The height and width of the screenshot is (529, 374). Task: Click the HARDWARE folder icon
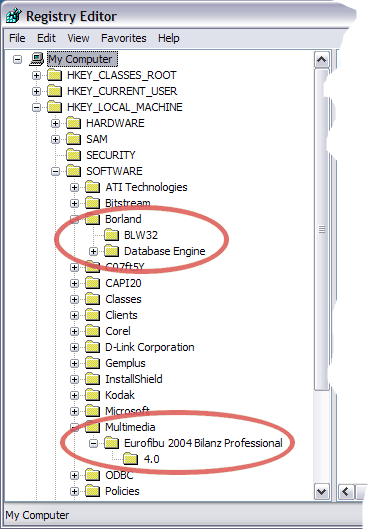pos(74,123)
